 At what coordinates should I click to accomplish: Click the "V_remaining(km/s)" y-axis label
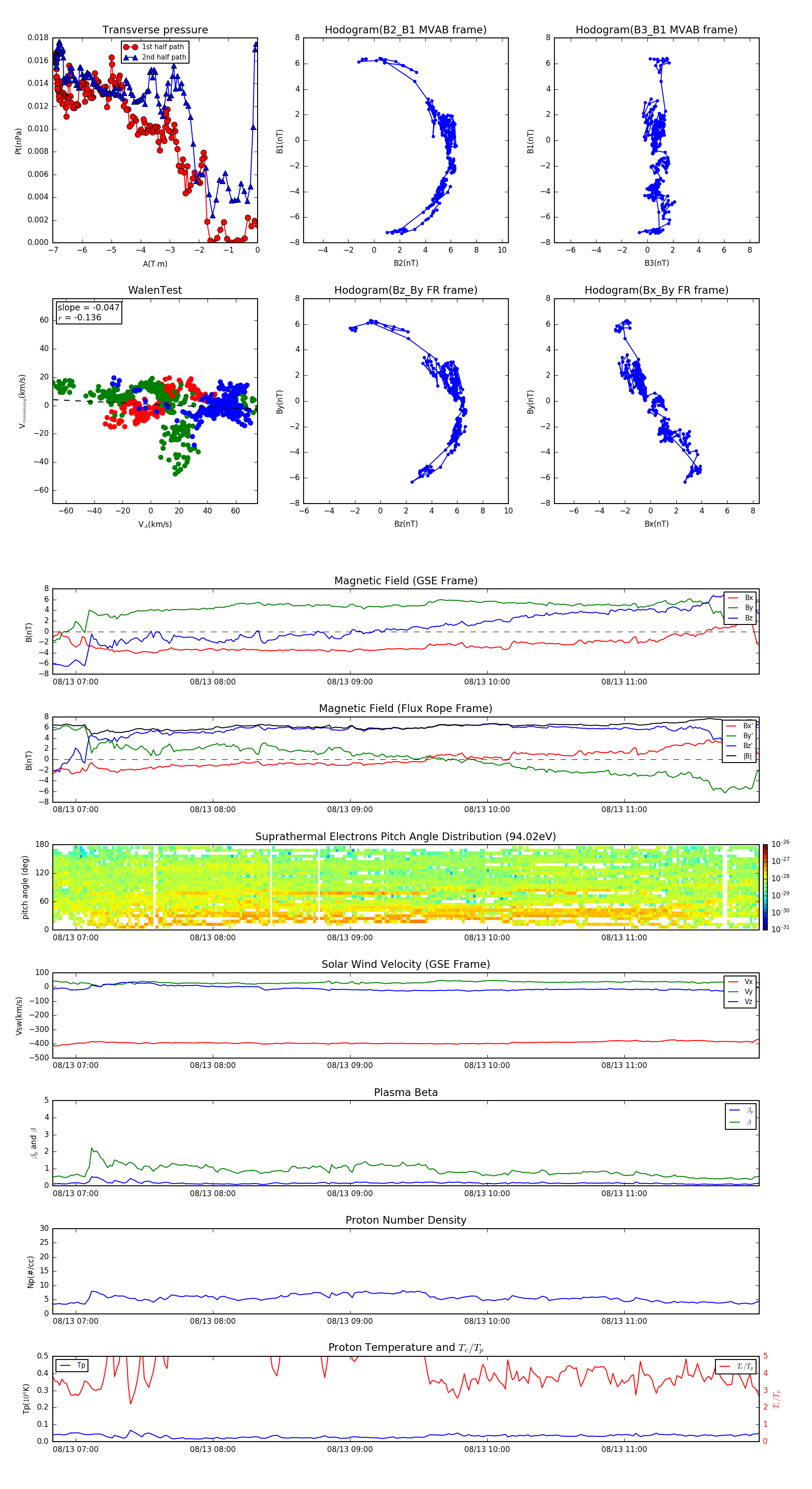22,401
